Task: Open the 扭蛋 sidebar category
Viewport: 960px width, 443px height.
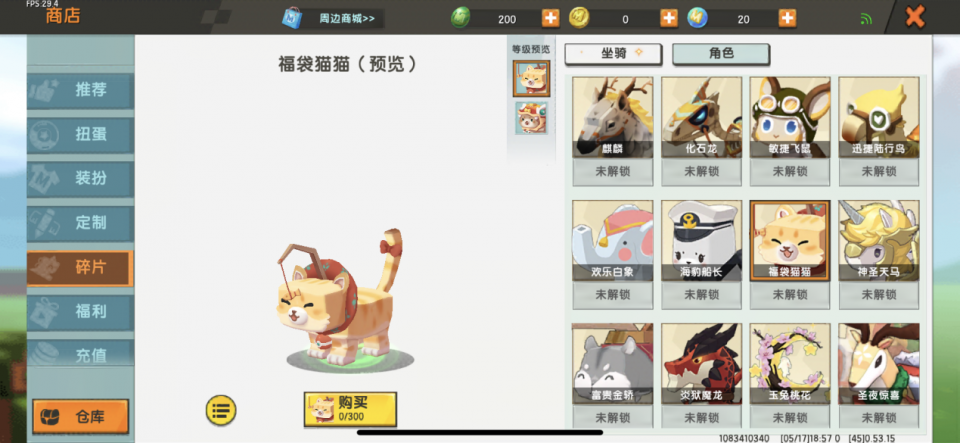Action: pyautogui.click(x=80, y=135)
